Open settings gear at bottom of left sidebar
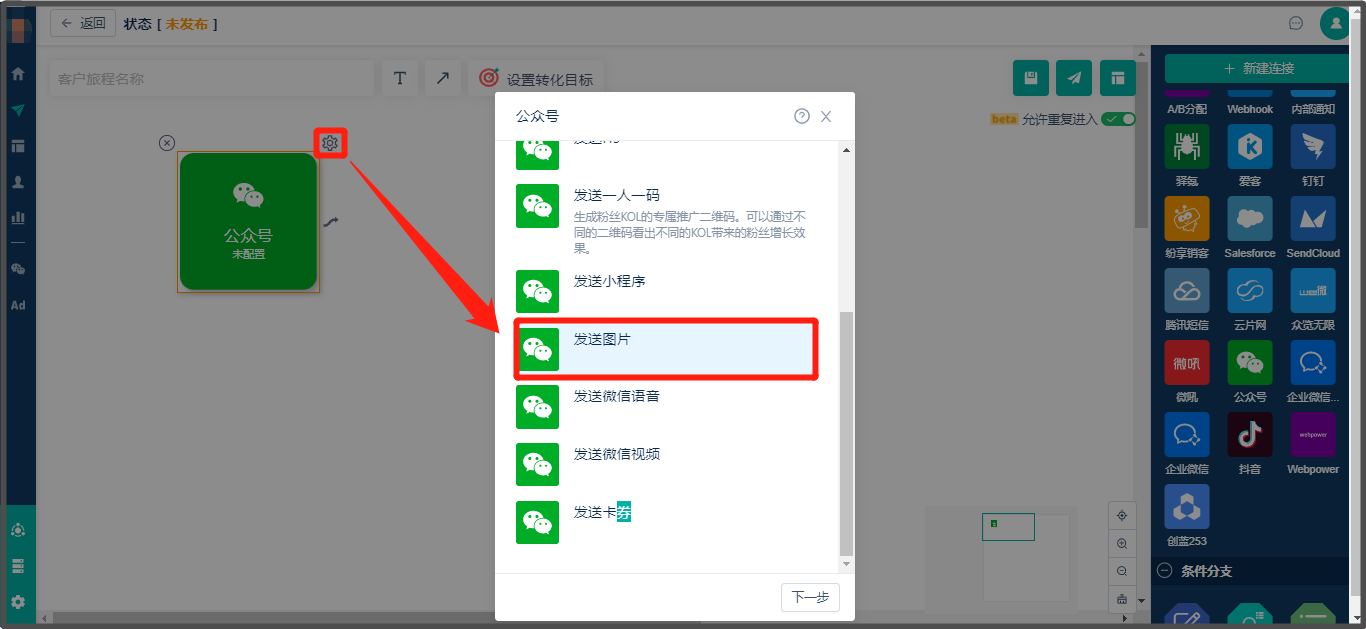The height and width of the screenshot is (629, 1366). (x=18, y=602)
